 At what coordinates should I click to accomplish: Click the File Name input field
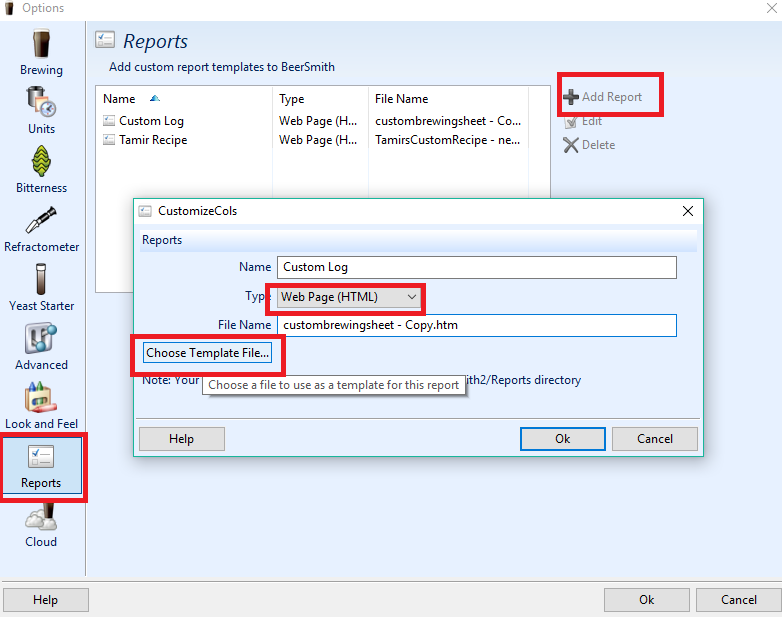point(477,325)
